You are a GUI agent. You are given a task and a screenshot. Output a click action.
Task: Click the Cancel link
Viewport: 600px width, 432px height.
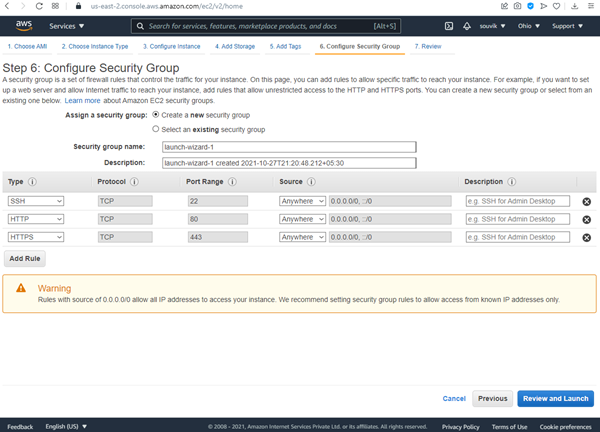(x=454, y=398)
